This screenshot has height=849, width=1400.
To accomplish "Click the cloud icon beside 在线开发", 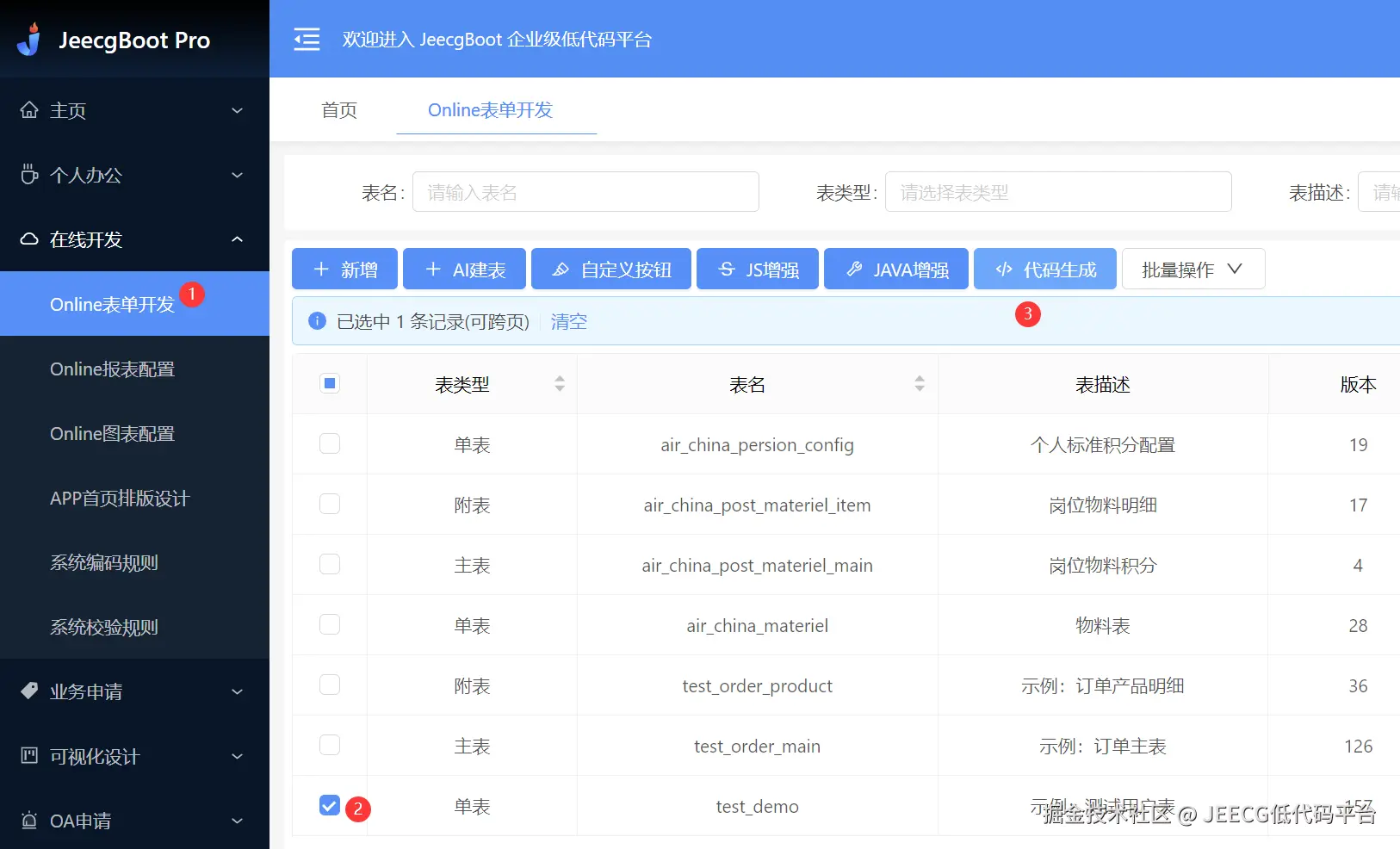I will (x=29, y=239).
